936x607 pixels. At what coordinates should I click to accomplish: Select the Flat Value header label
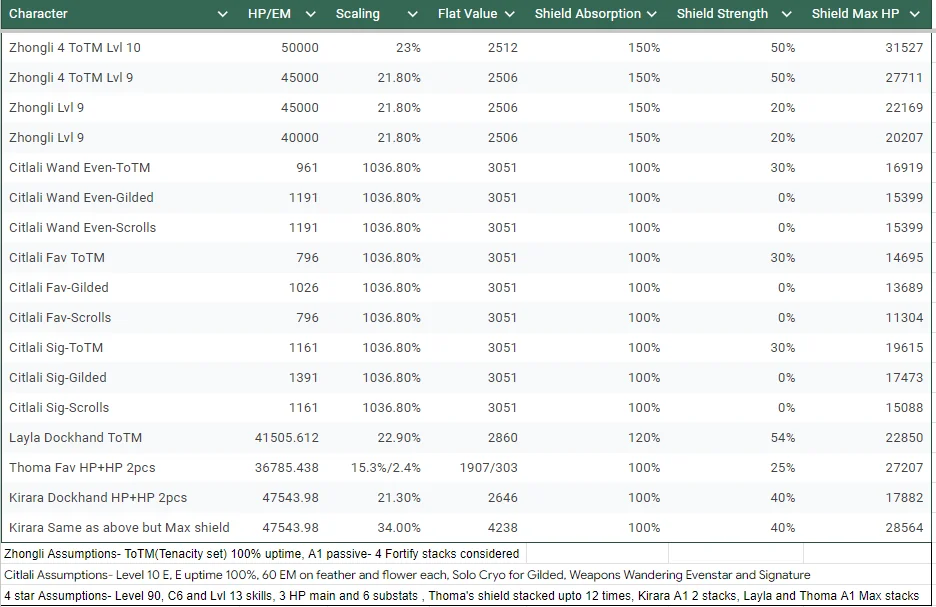point(467,14)
